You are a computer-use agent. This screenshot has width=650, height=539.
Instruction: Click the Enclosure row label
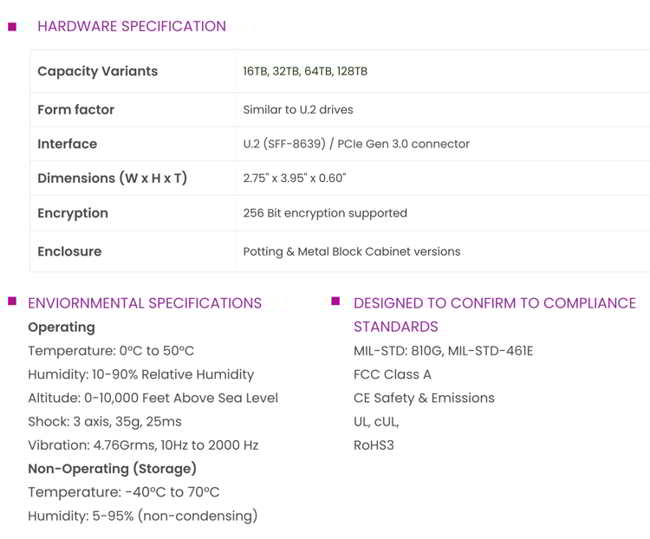70,251
